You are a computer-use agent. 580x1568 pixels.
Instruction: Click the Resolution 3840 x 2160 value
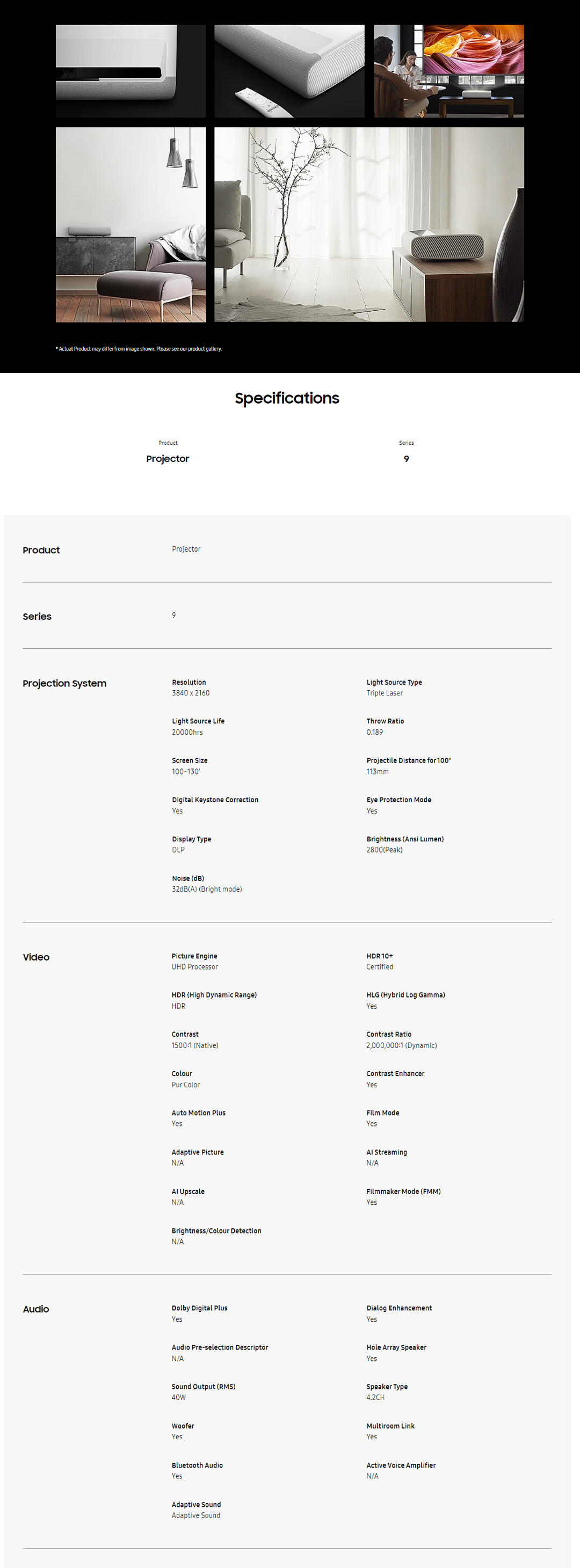point(191,693)
